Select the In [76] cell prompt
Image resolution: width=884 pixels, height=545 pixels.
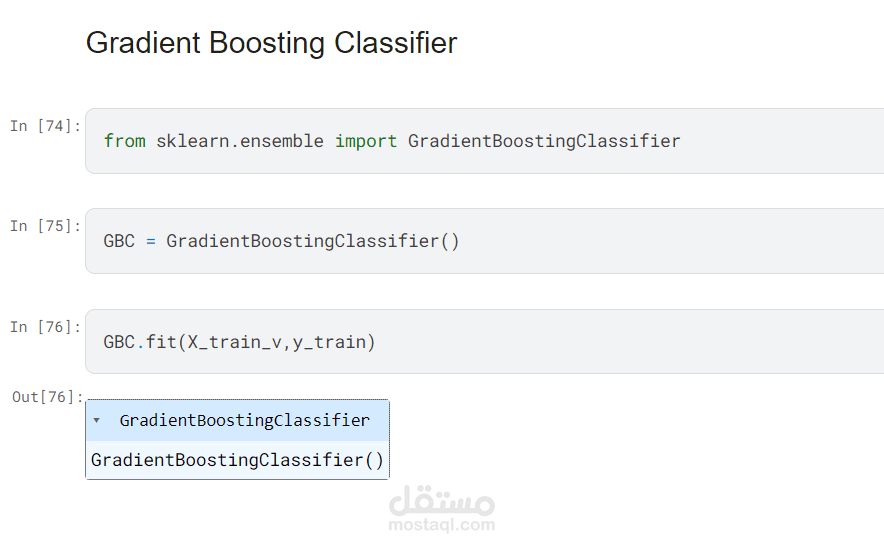(x=45, y=327)
